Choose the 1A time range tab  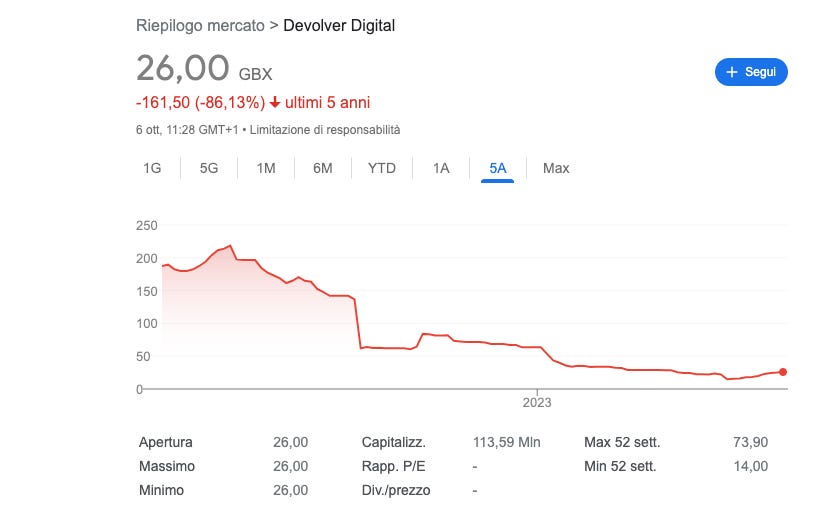[441, 168]
